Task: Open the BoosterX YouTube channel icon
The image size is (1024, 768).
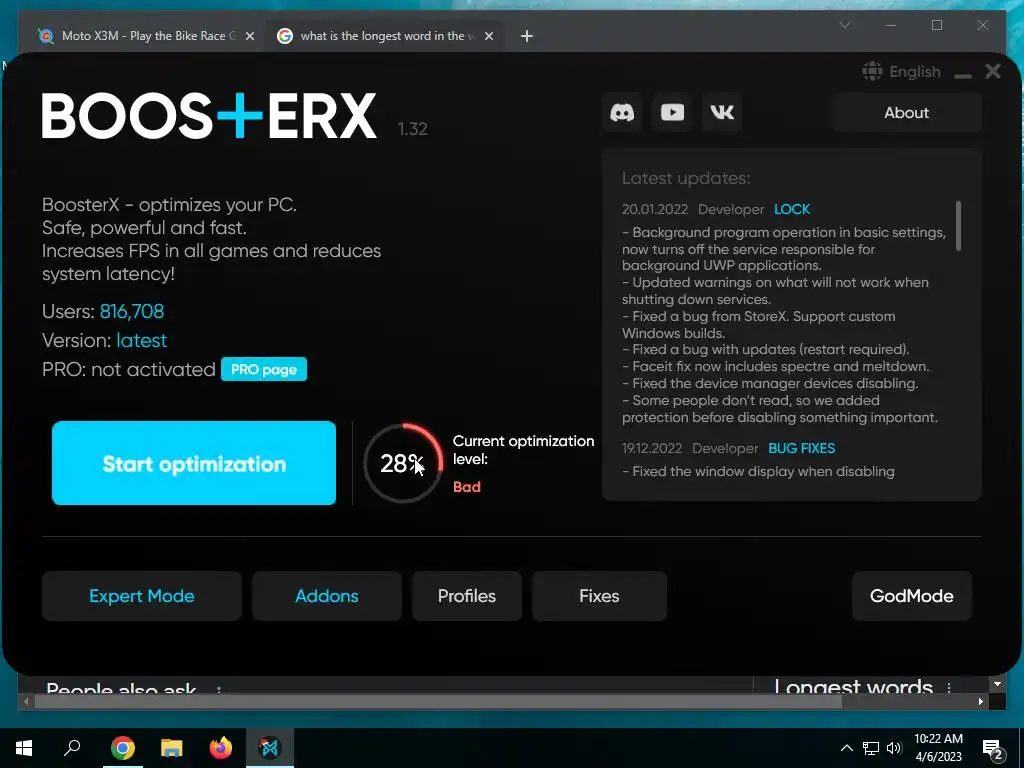Action: [x=672, y=112]
